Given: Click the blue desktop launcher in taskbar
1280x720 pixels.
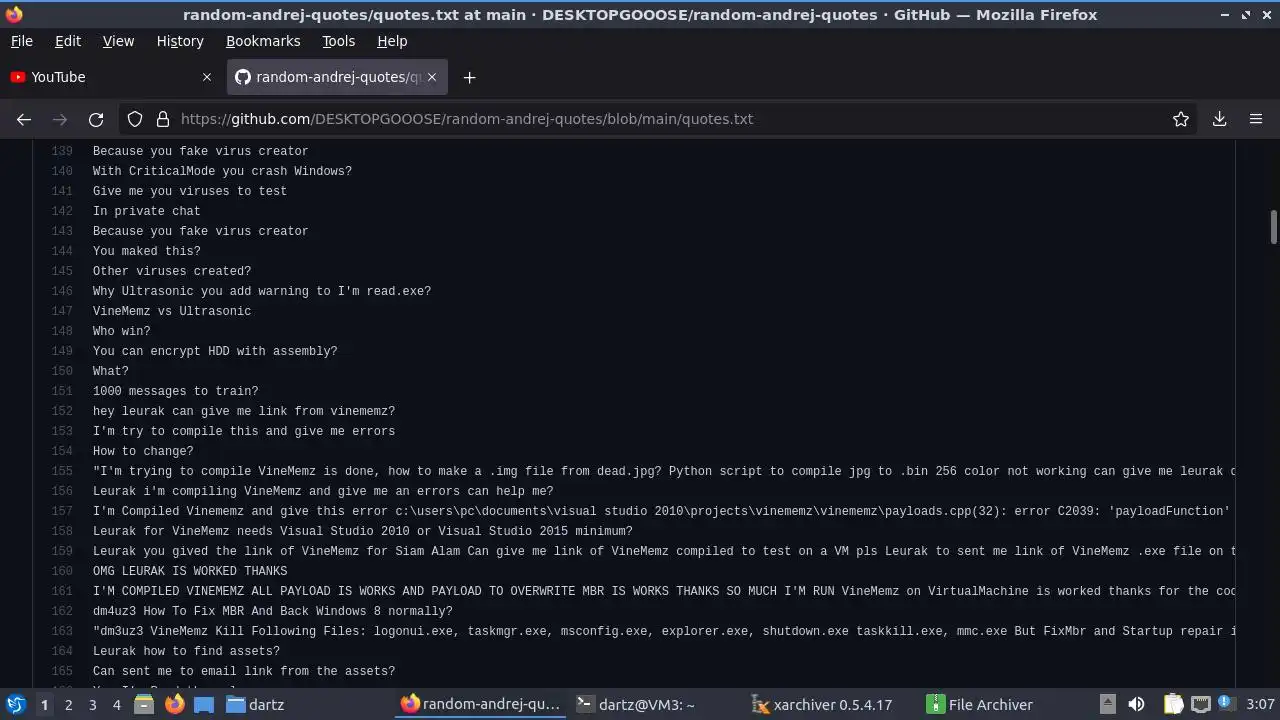Looking at the screenshot, I should tap(204, 705).
